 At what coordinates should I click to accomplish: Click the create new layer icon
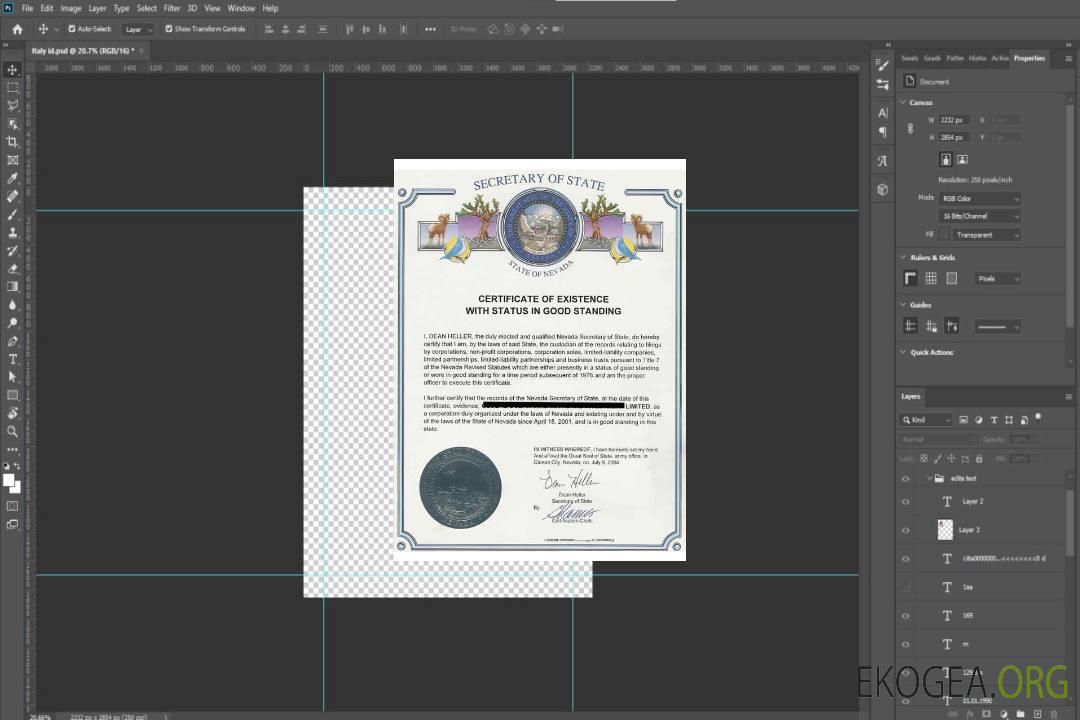point(1037,714)
